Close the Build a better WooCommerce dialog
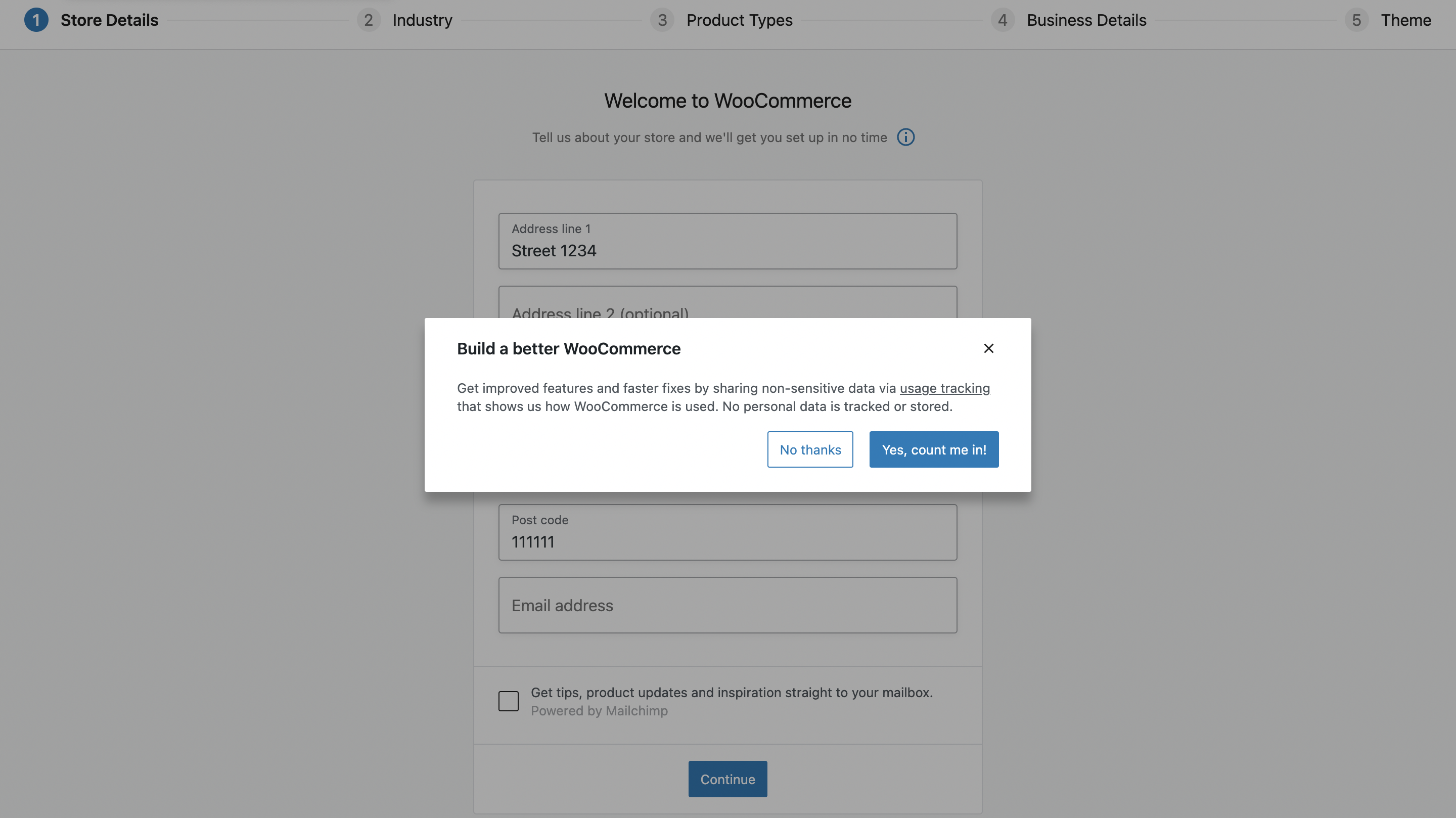This screenshot has width=1456, height=818. coord(988,348)
